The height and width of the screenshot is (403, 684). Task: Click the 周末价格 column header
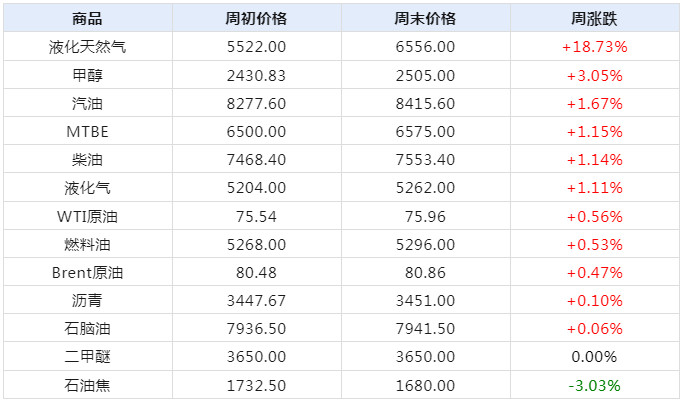(425, 19)
